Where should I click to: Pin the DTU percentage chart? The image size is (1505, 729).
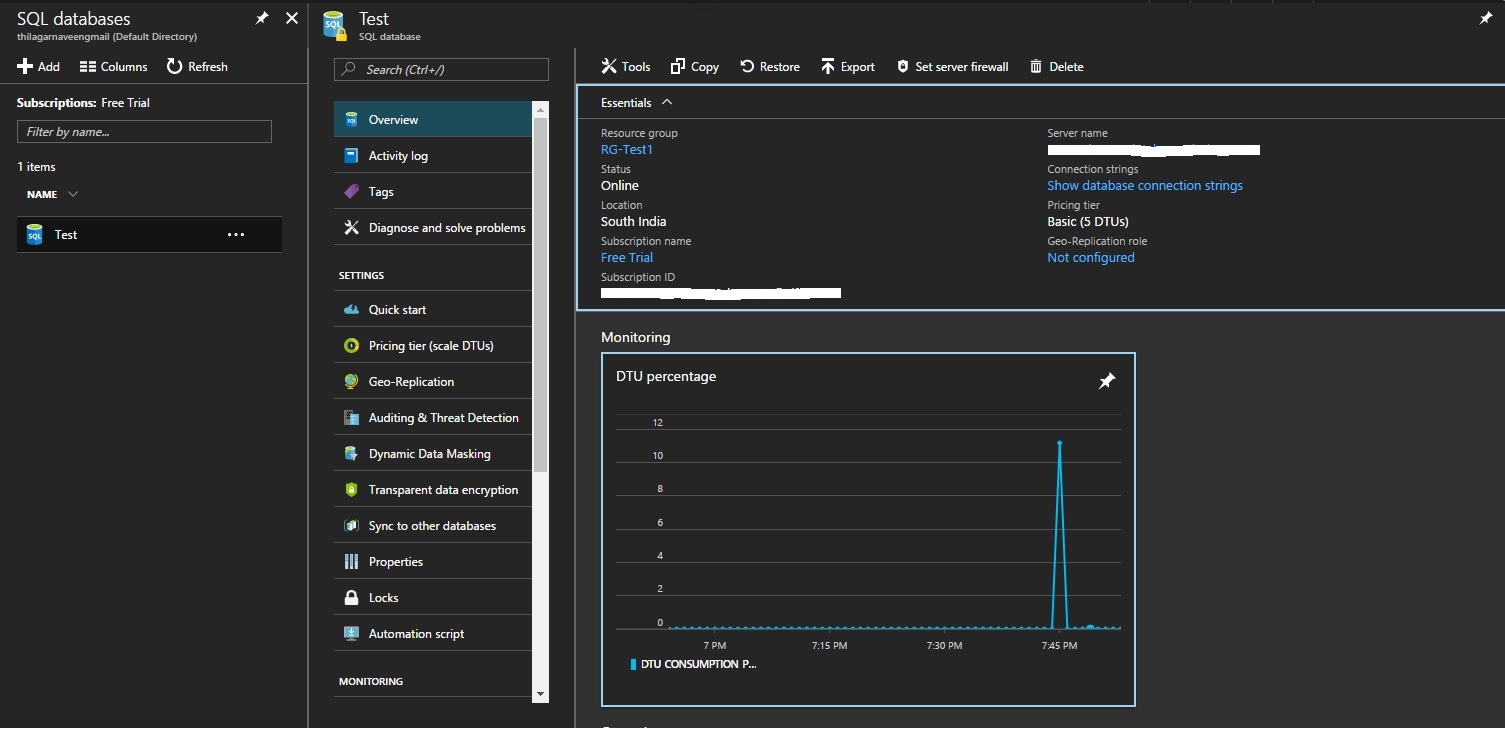[1107, 381]
